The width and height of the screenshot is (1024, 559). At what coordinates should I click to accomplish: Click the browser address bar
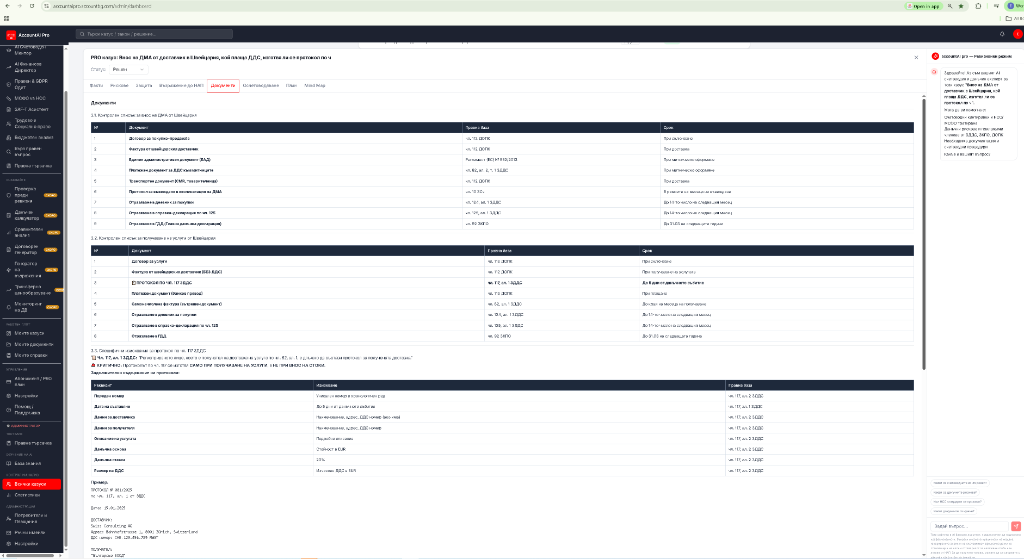[x=470, y=6]
